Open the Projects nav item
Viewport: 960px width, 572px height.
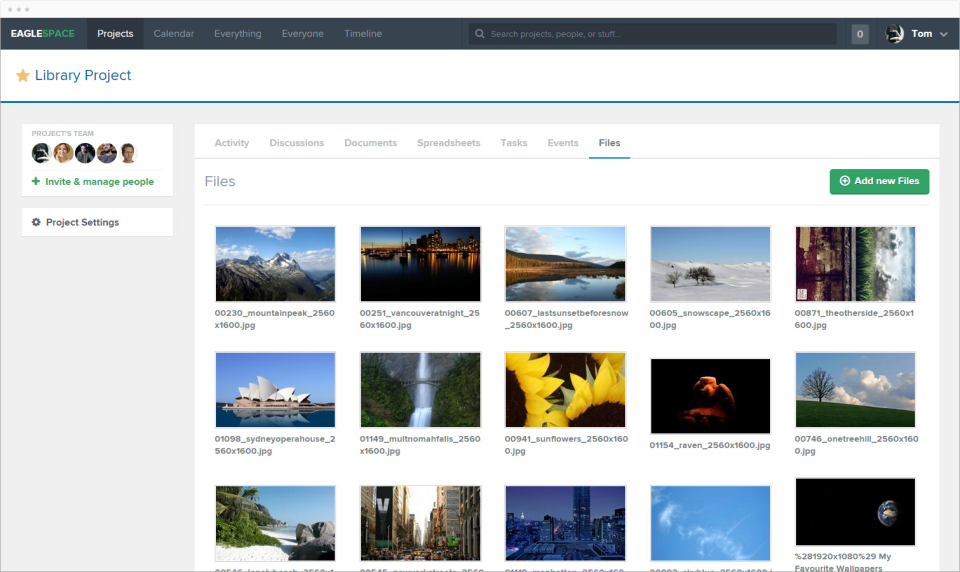115,34
